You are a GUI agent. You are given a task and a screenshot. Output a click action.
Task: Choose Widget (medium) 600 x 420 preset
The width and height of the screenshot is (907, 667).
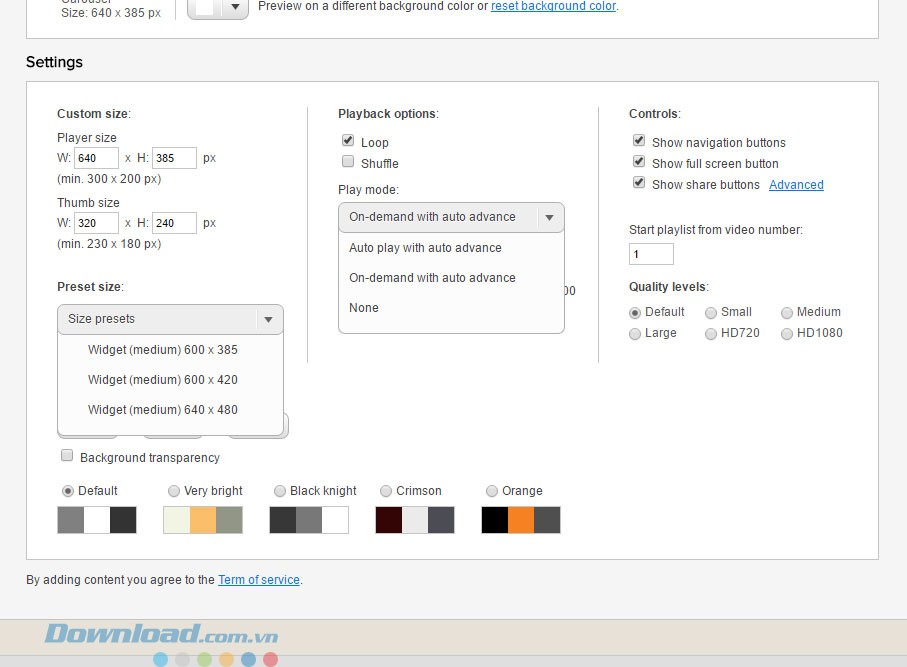[x=163, y=380]
